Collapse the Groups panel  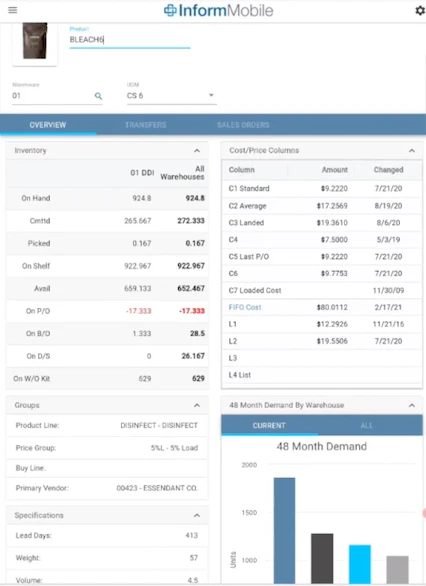(x=197, y=405)
